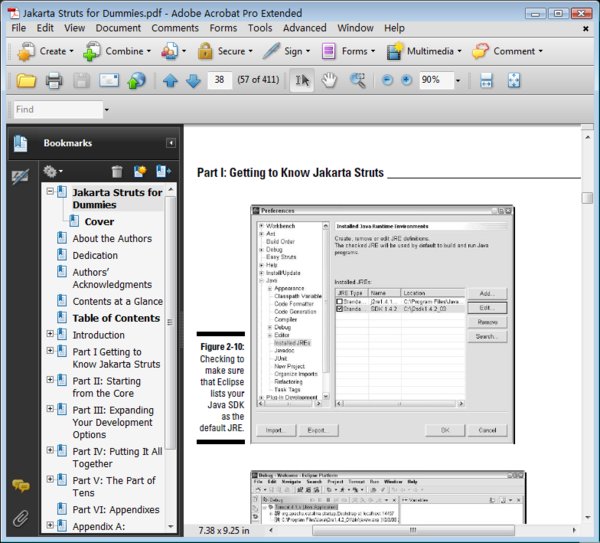Expand Part III: Expanding Your Development Options
The height and width of the screenshot is (543, 600).
50,409
